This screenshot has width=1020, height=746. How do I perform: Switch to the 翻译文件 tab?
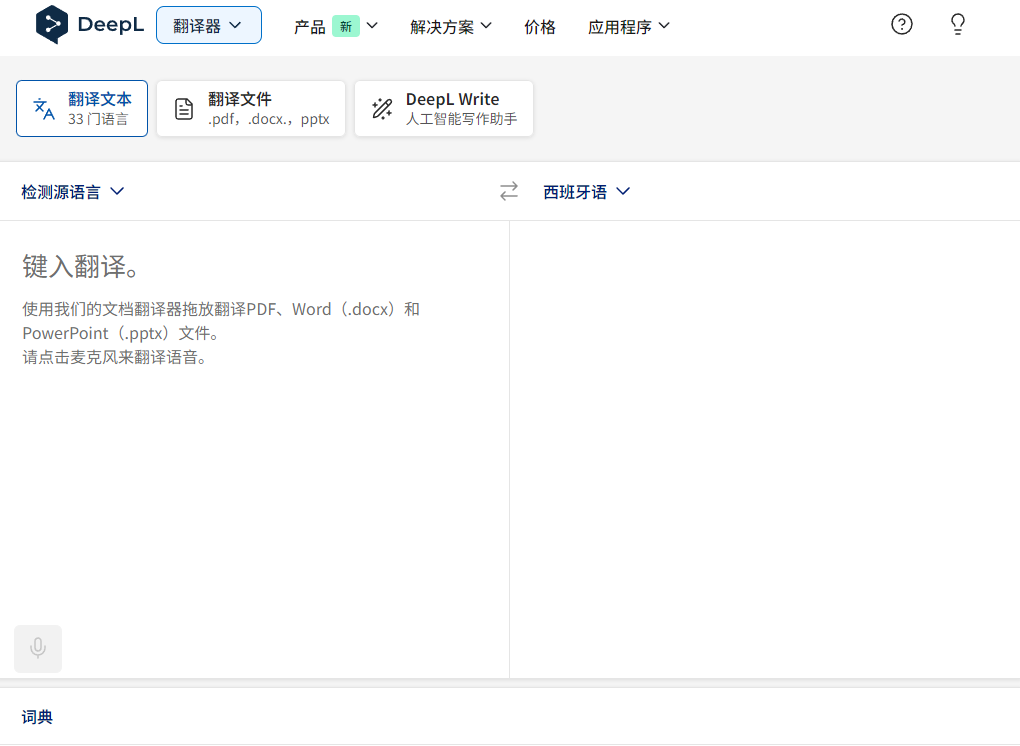click(x=251, y=109)
